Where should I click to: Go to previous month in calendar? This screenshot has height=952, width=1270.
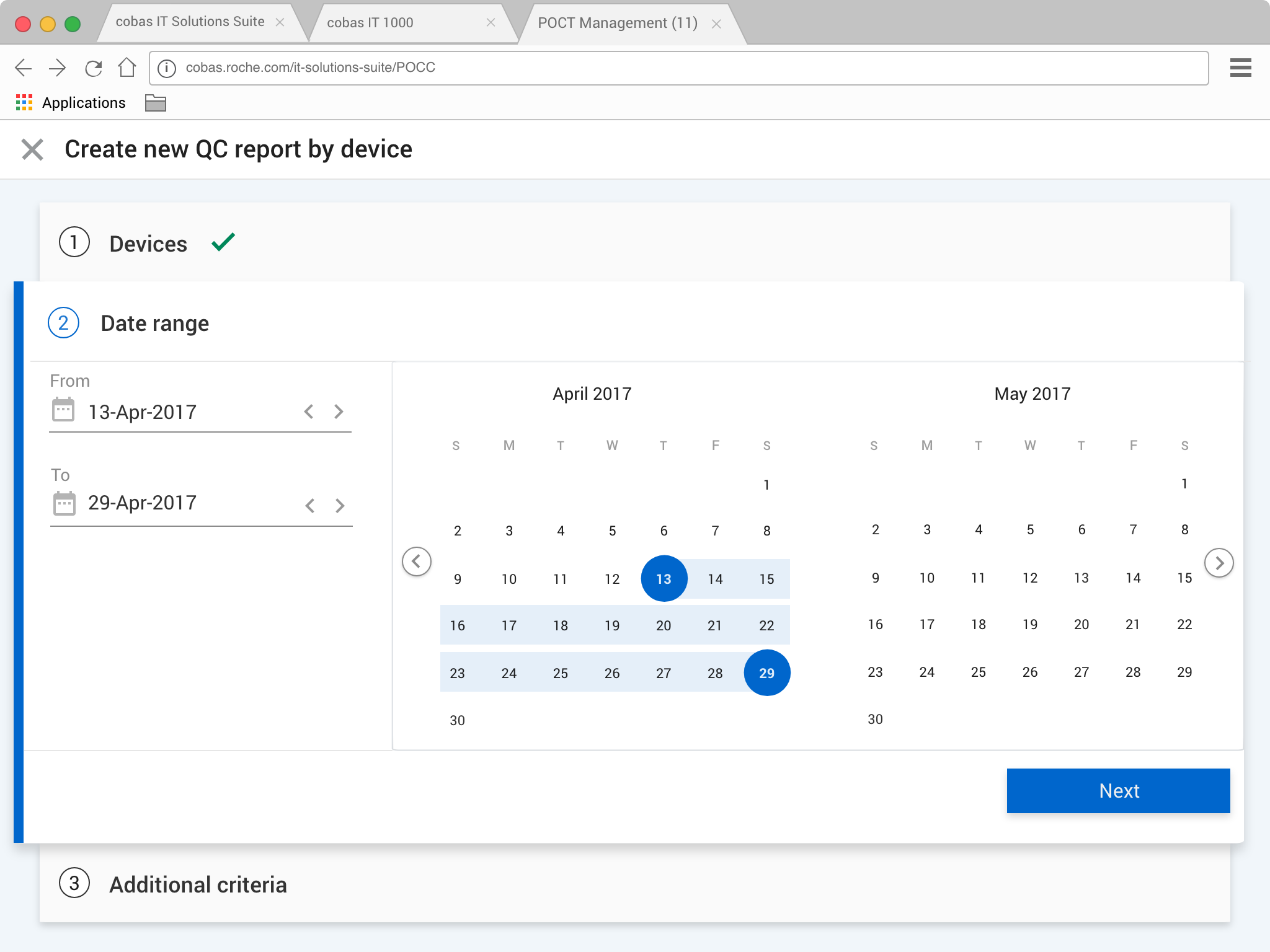pyautogui.click(x=417, y=562)
